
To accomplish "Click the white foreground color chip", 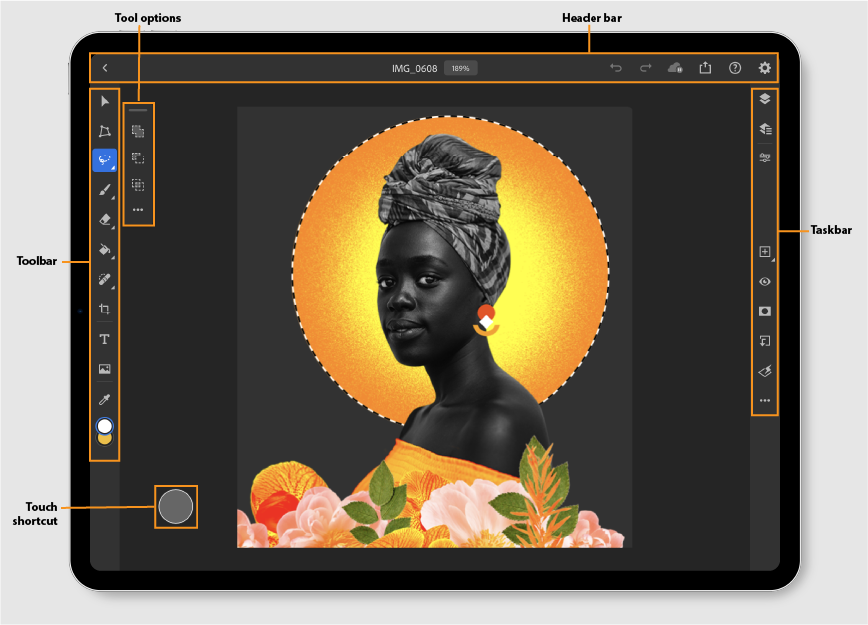I will tap(105, 426).
